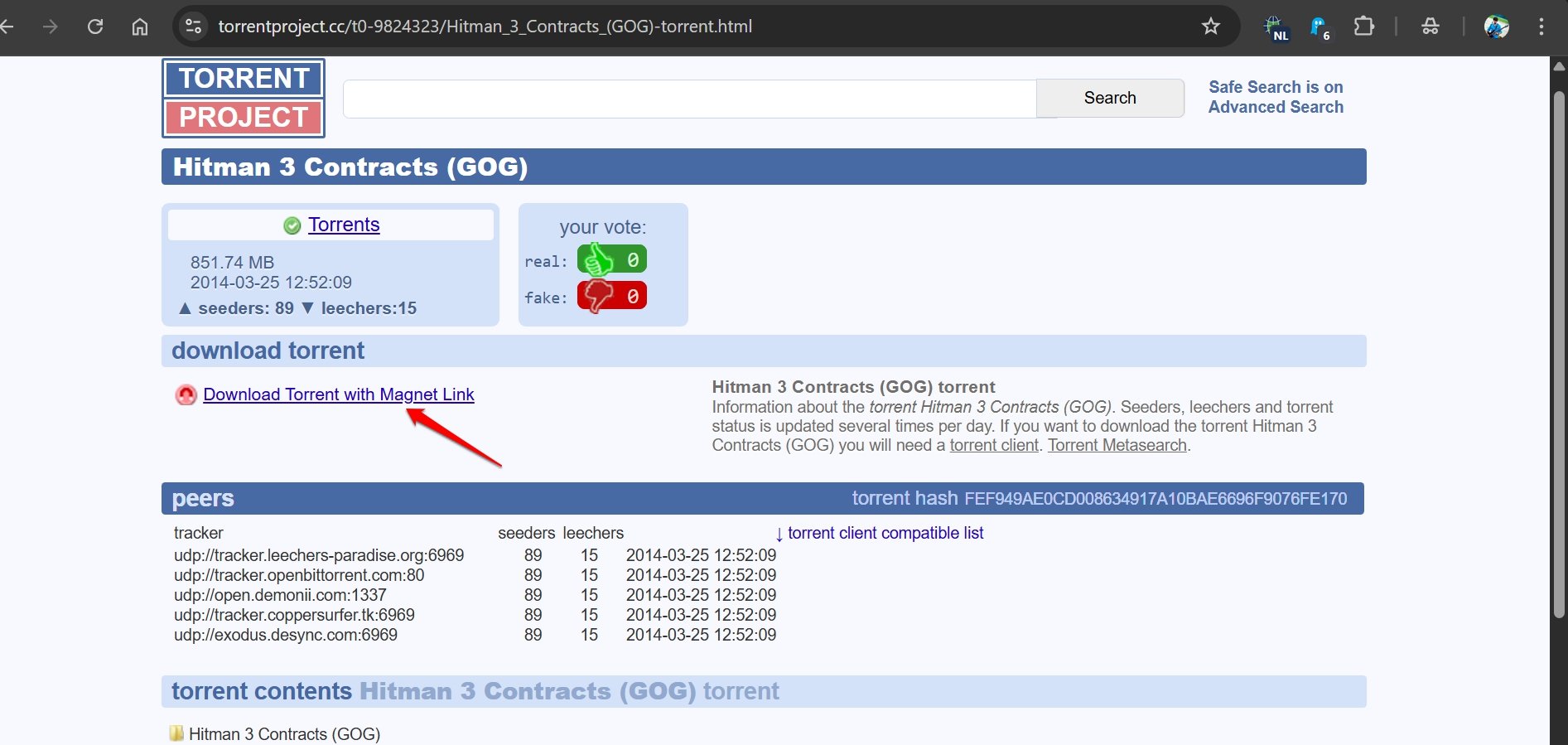Click the Torrent Project logo
The image size is (1568, 745).
[x=244, y=98]
